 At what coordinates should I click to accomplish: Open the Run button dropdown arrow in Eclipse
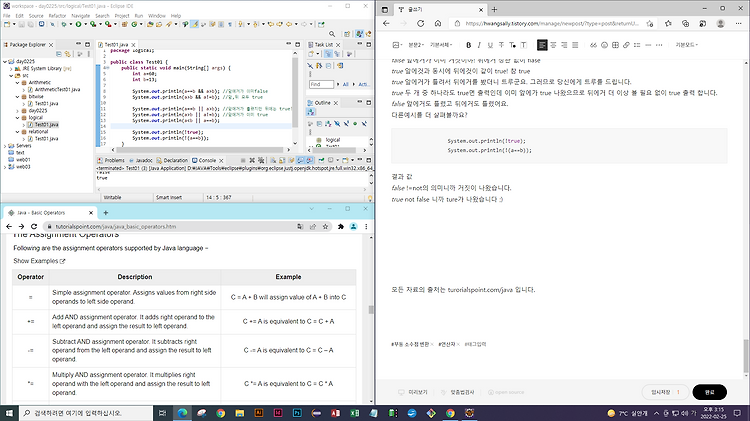(85, 24)
